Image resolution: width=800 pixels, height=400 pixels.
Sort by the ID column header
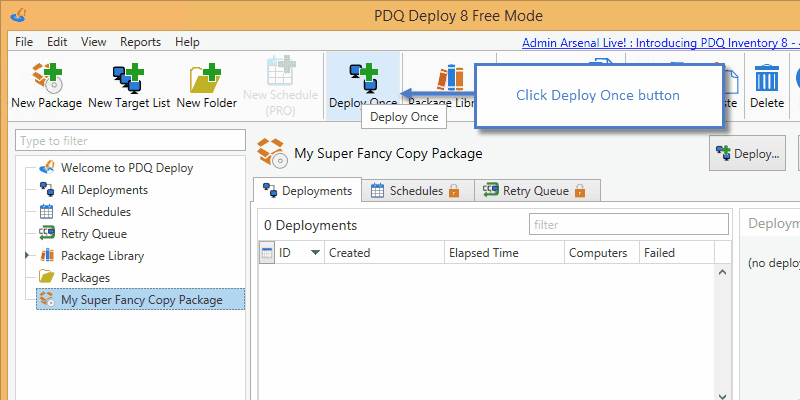(x=299, y=253)
